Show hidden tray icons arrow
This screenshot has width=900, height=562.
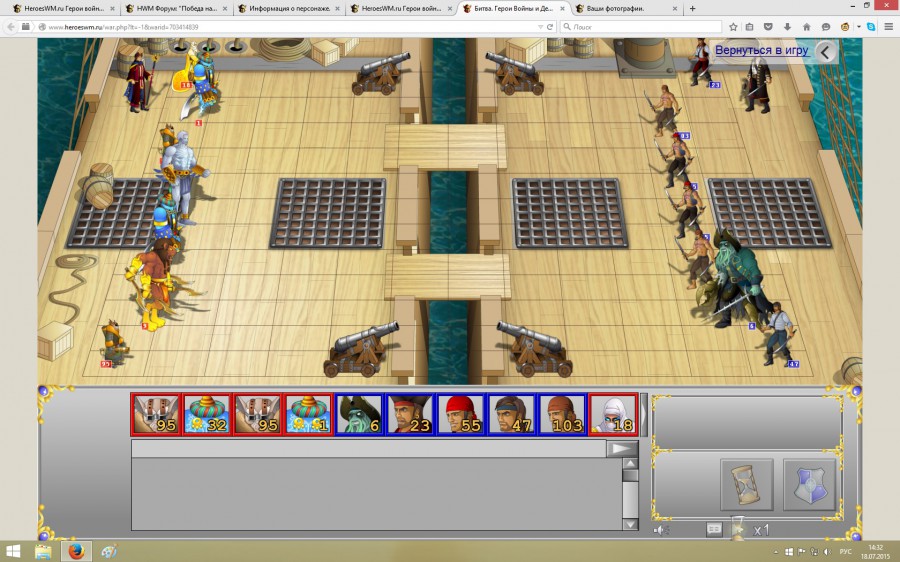pos(777,552)
